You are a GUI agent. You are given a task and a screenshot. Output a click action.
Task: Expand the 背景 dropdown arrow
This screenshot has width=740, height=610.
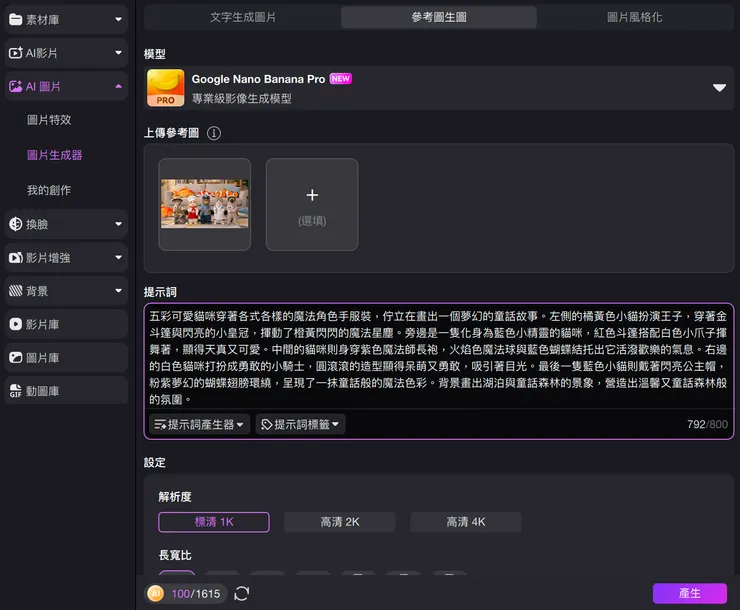tap(118, 291)
